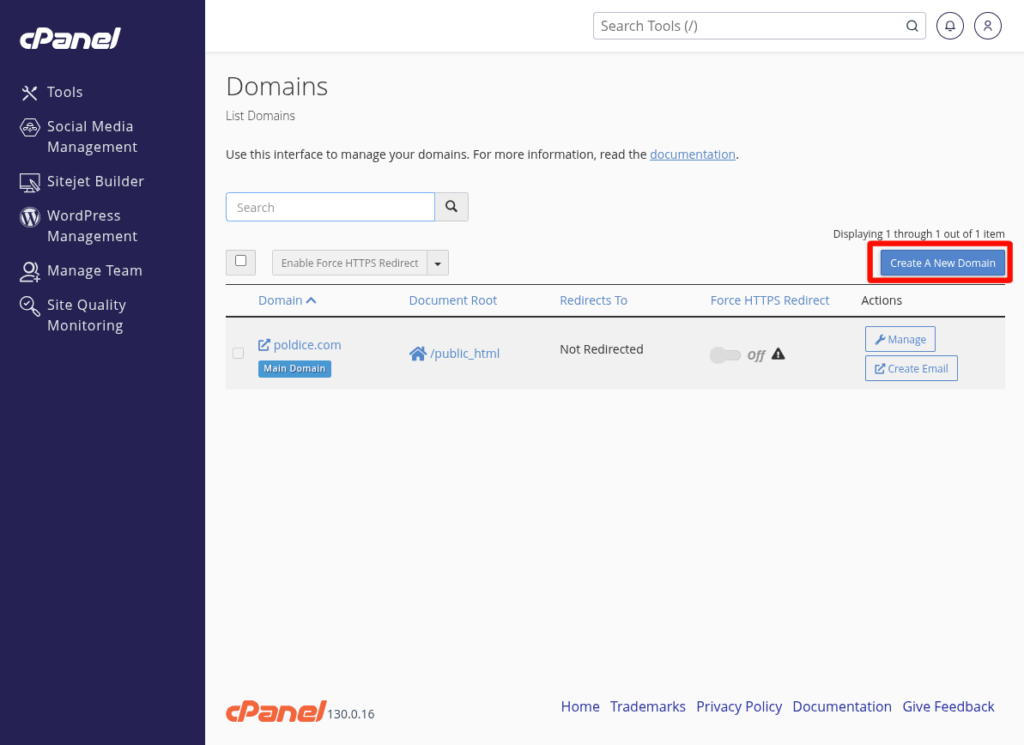Click the warning triangle next to HTTPS off

(x=778, y=354)
